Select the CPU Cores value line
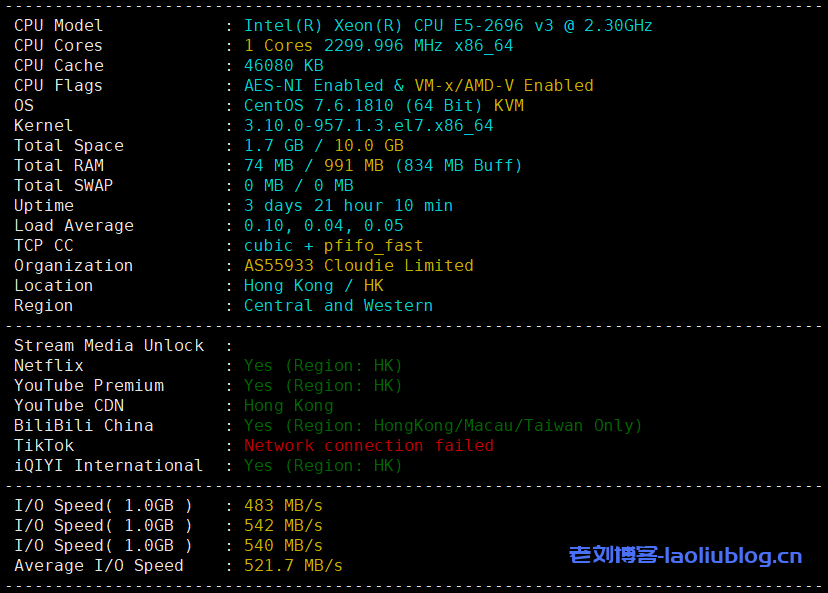The image size is (828, 593). point(378,45)
